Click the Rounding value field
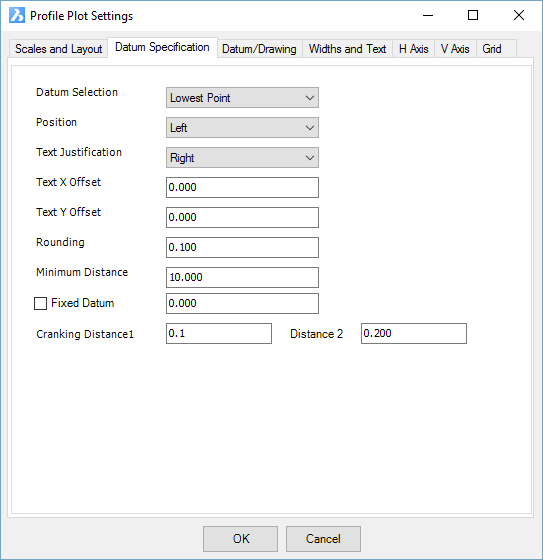This screenshot has width=543, height=560. click(x=242, y=248)
